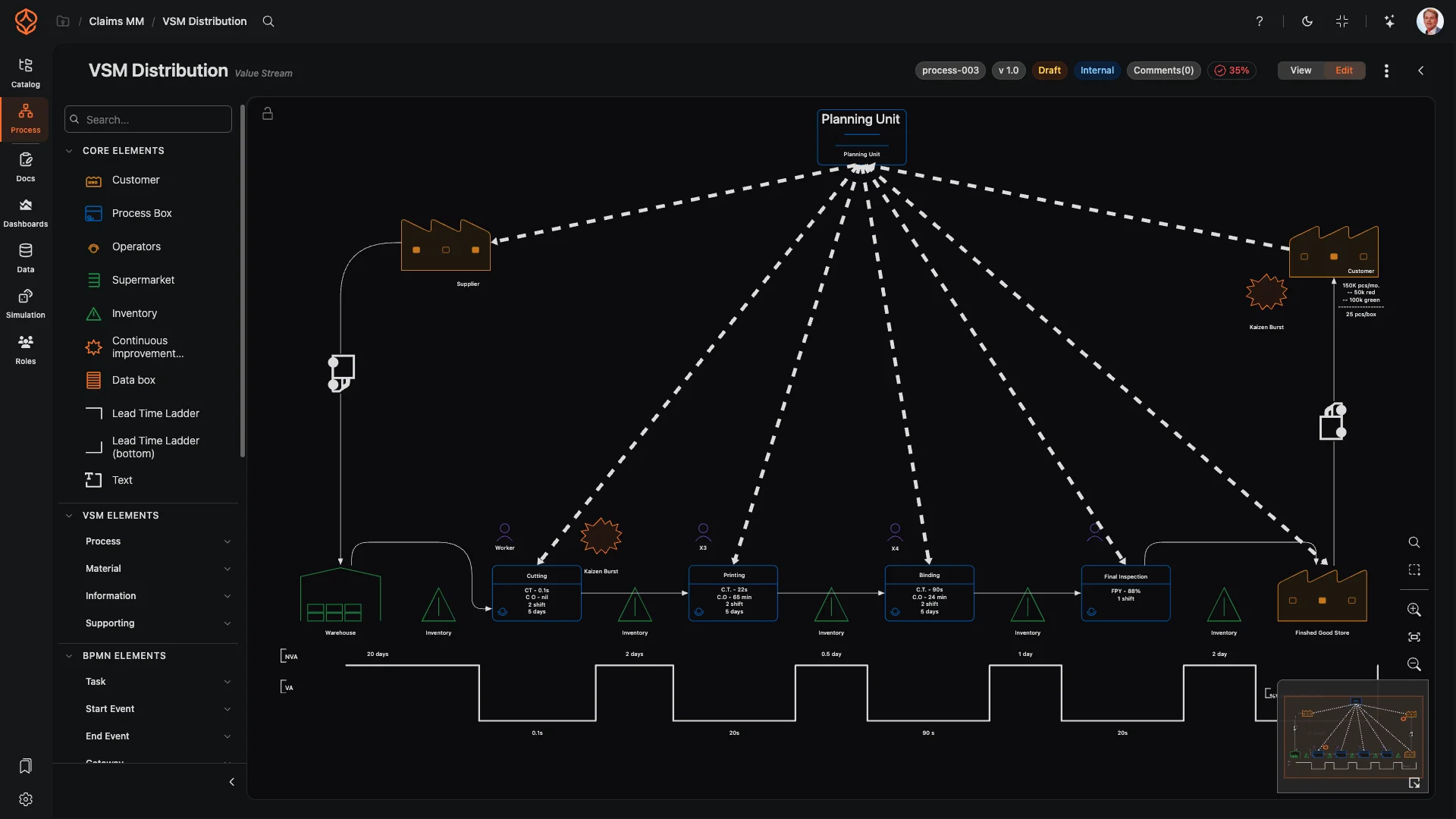This screenshot has height=819, width=1456.
Task: Collapse the elements panel arrow
Action: pyautogui.click(x=232, y=782)
